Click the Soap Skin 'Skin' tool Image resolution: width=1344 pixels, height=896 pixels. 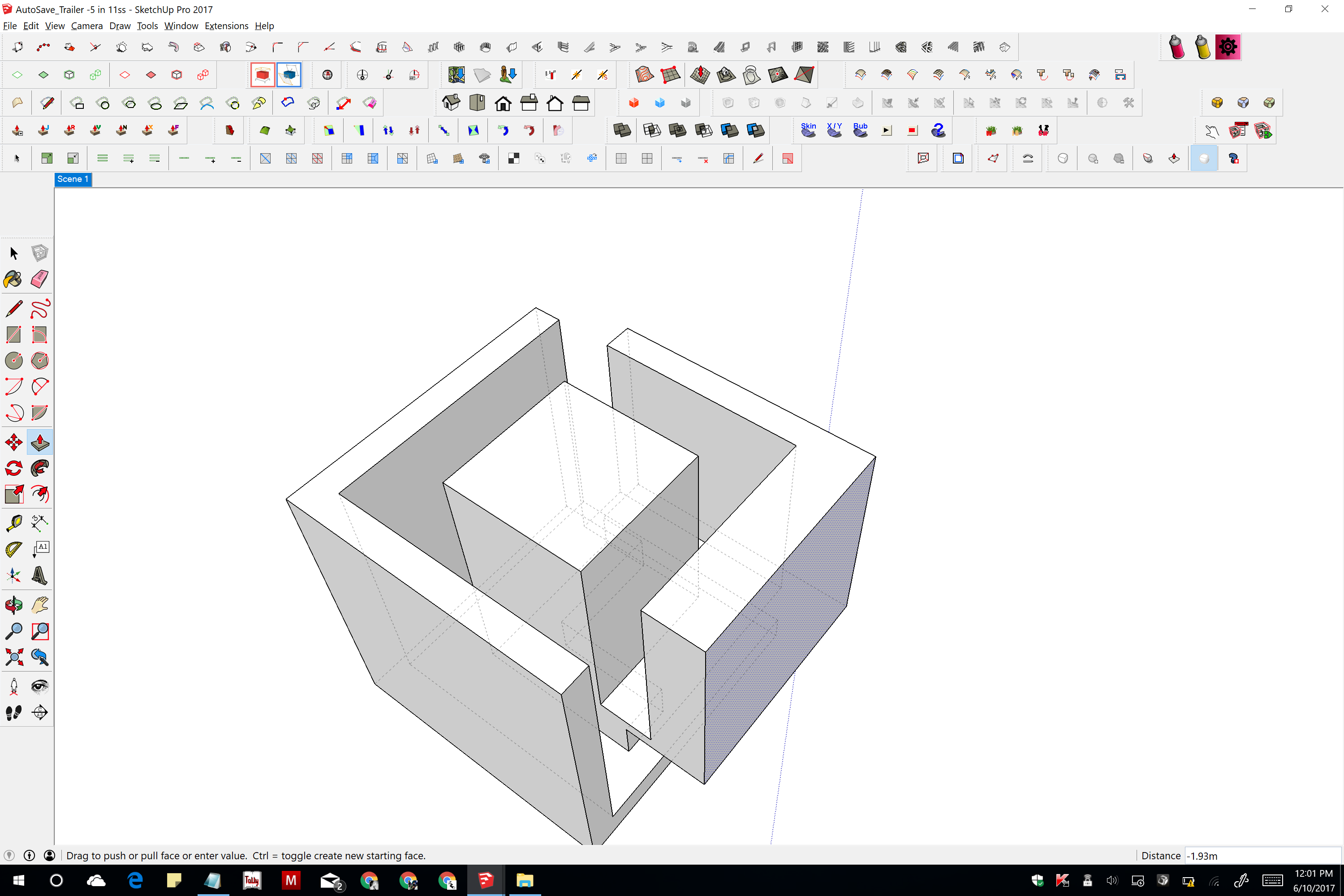pos(808,130)
